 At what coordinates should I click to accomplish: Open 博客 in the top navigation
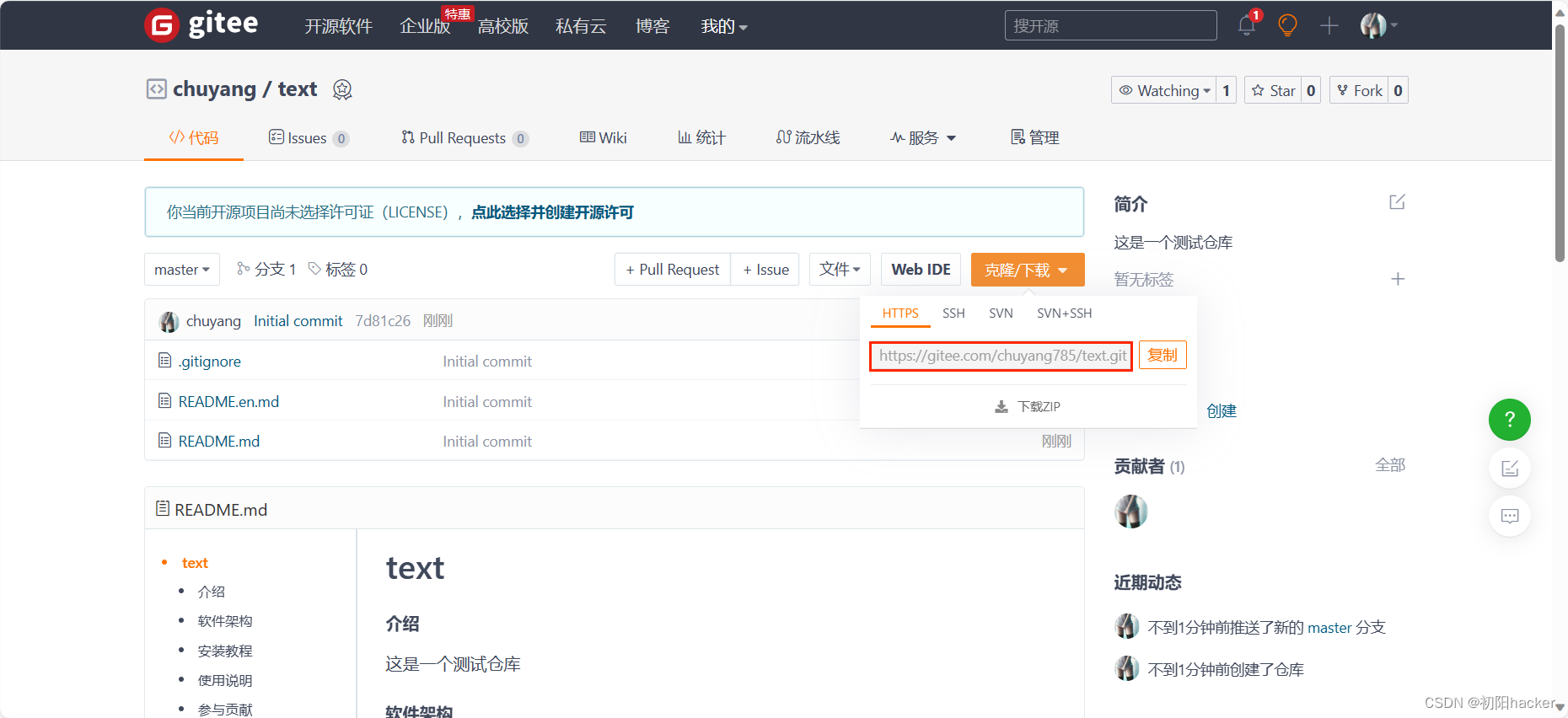pos(652,26)
